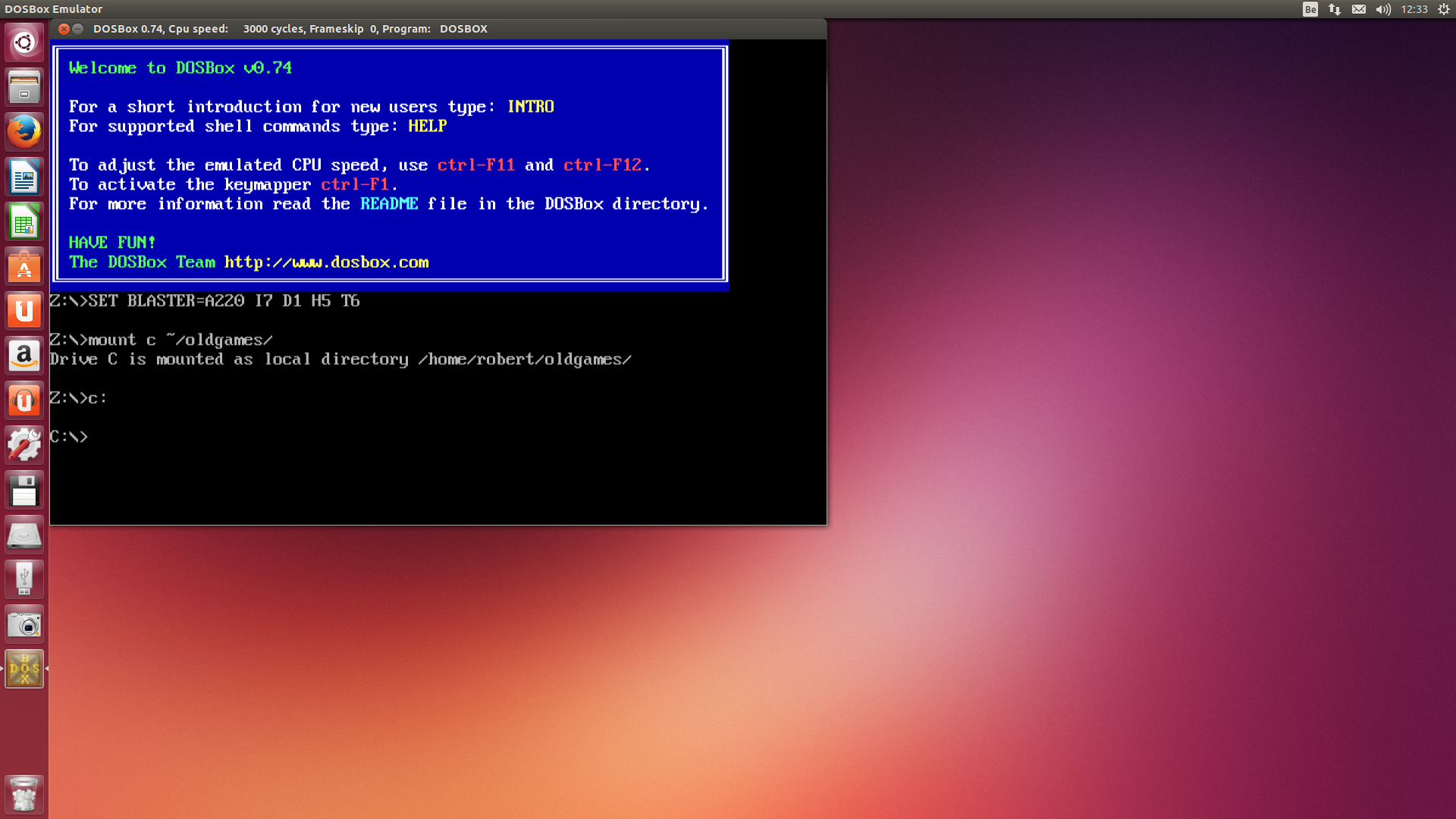This screenshot has height=819, width=1456.
Task: Open the Amazon launcher icon
Action: 24,356
